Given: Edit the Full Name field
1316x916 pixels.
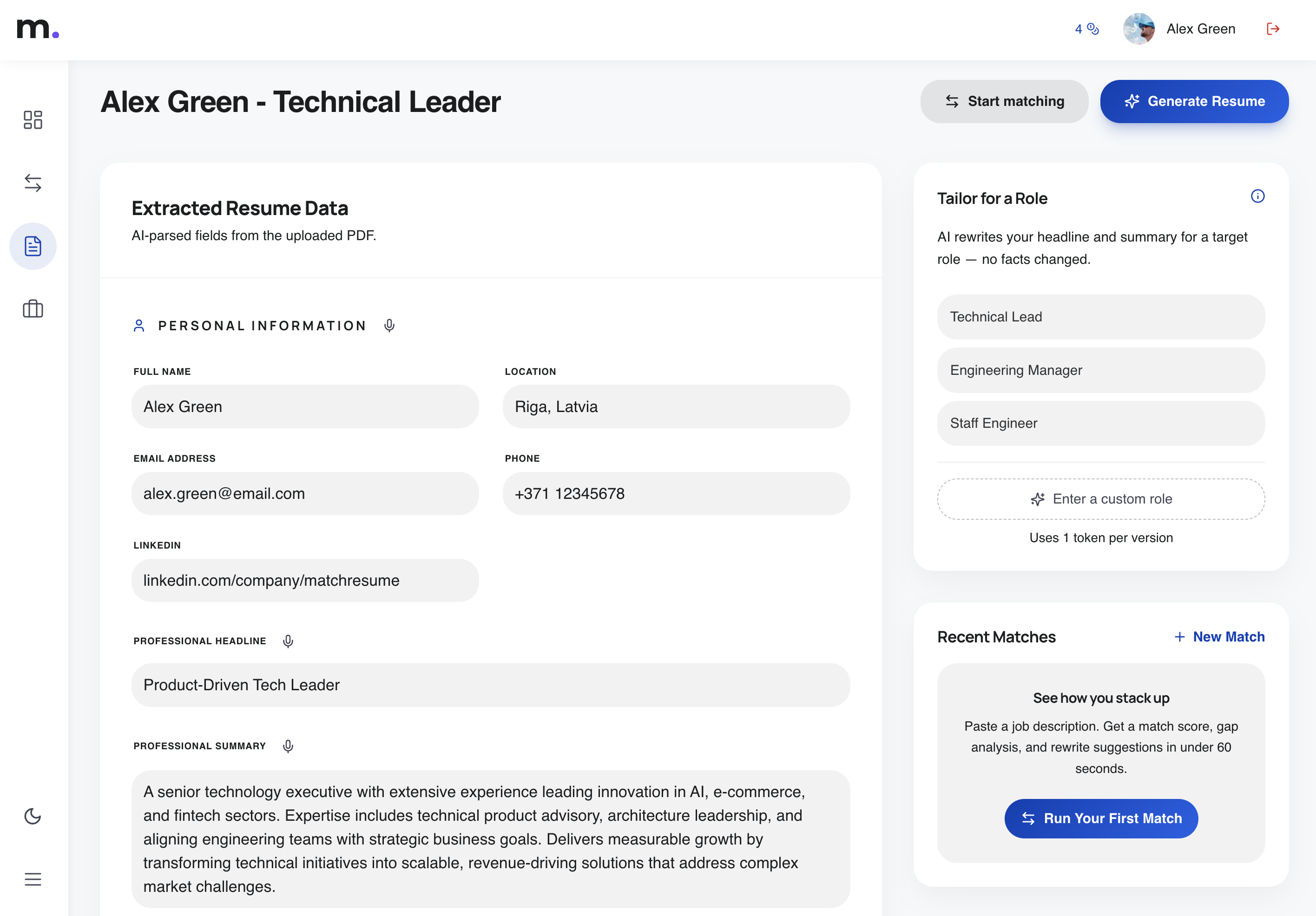Looking at the screenshot, I should (305, 407).
